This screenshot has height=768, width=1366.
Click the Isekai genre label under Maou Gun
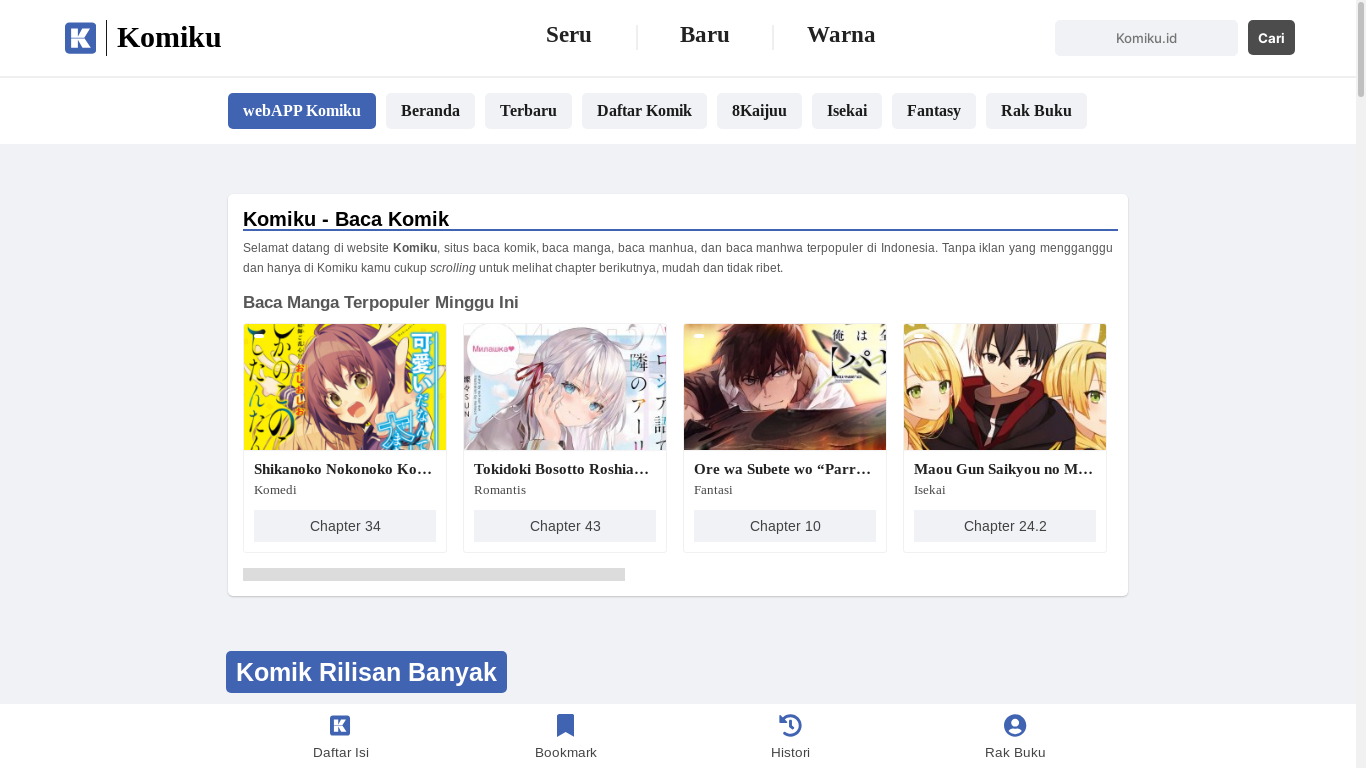(930, 490)
